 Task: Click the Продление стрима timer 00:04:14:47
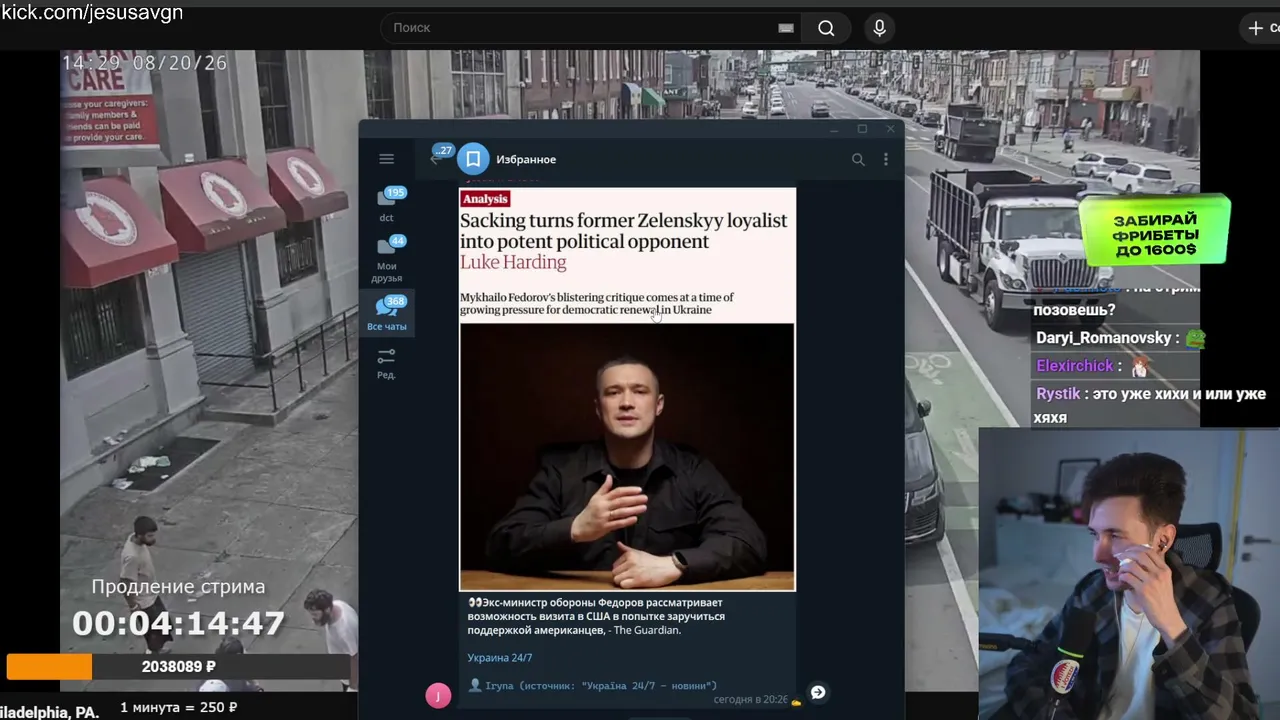coord(178,623)
